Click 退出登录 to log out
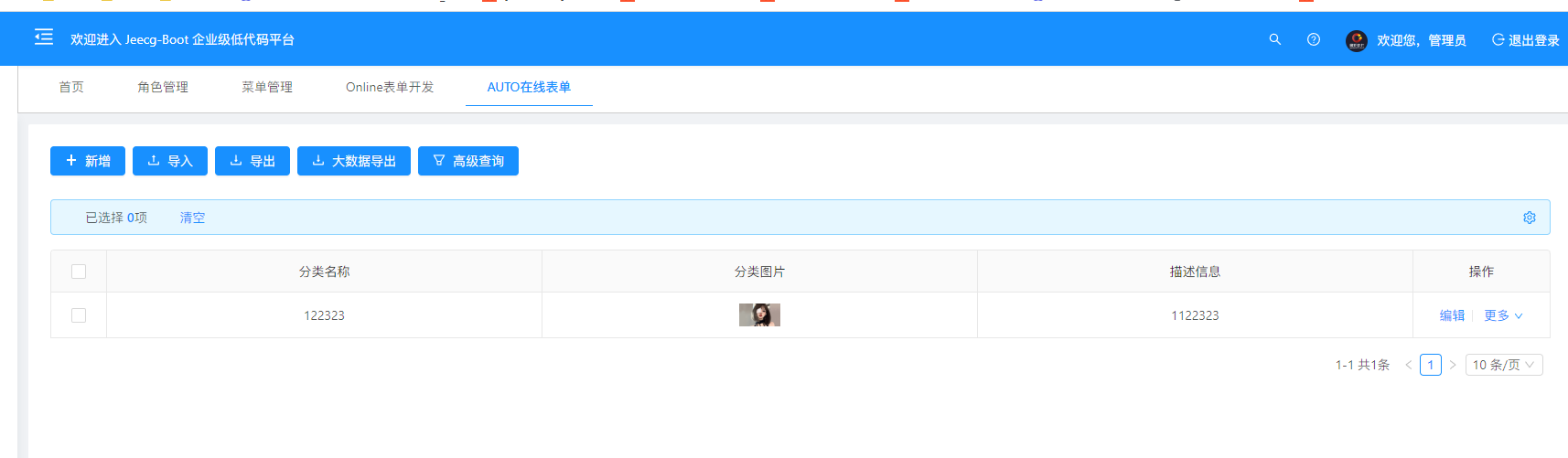Screen dimensions: 1568x458 click(x=1526, y=40)
